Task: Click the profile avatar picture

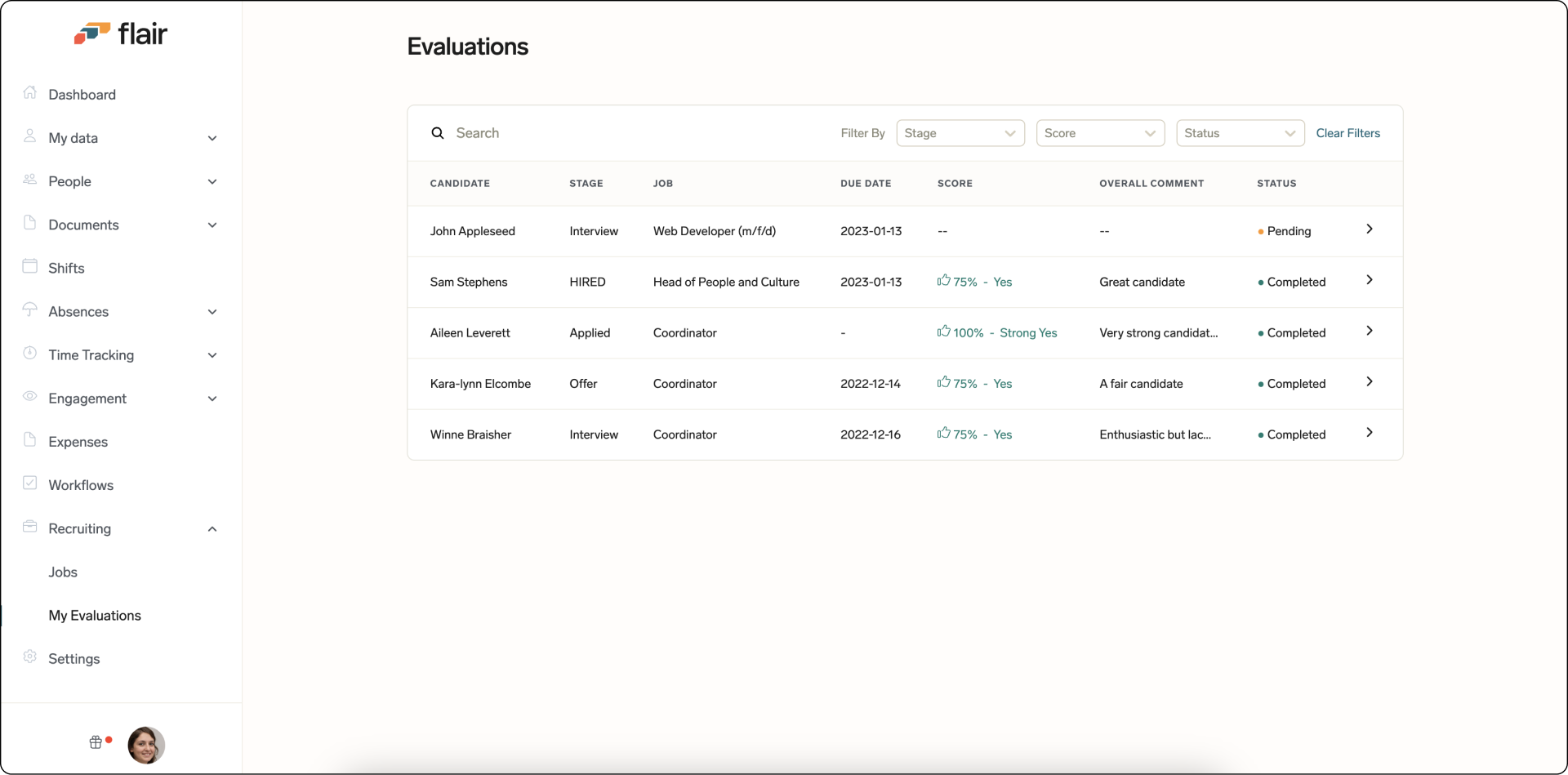Action: coord(146,745)
